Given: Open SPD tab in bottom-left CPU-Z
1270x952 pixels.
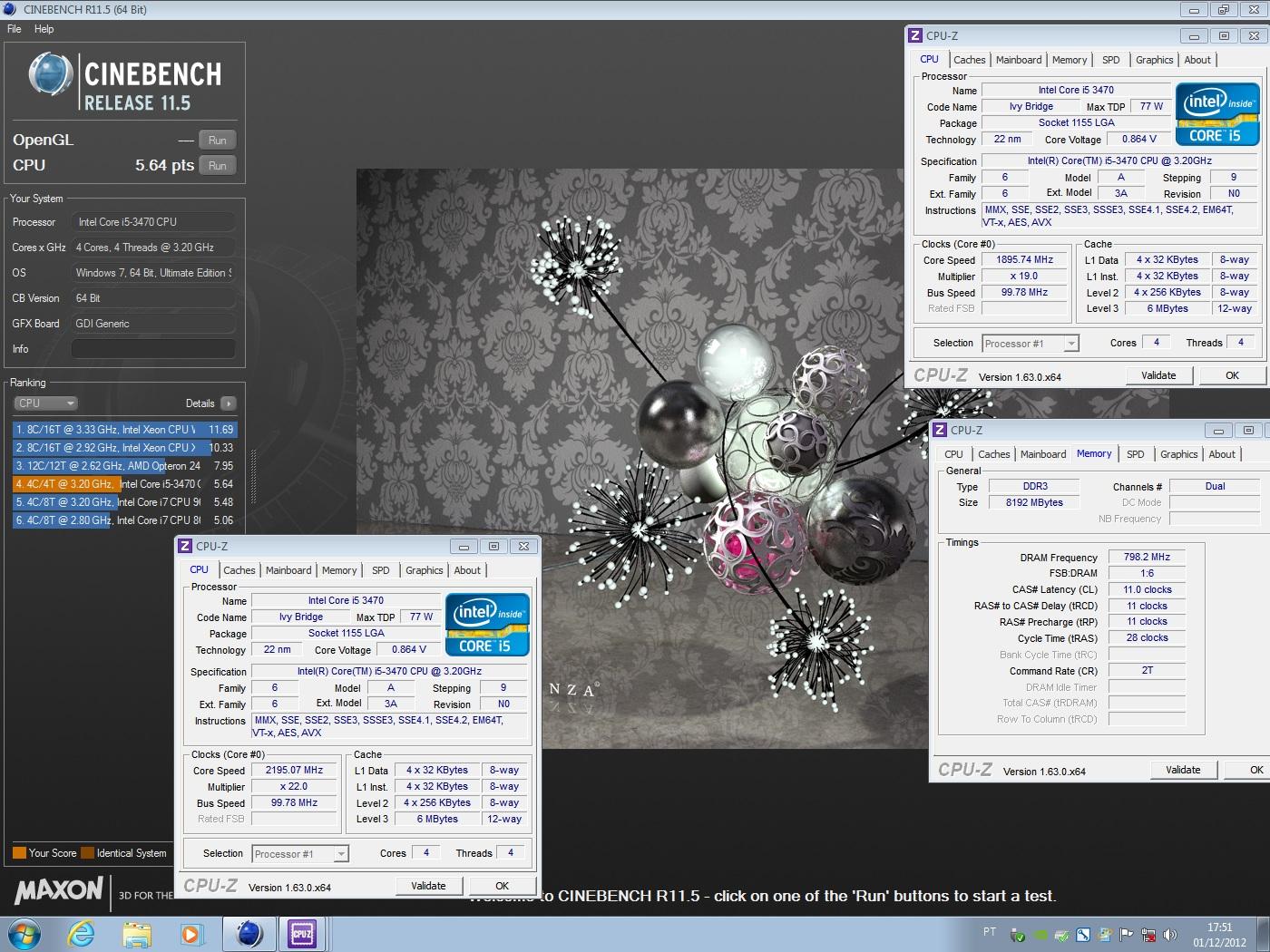Looking at the screenshot, I should (381, 570).
